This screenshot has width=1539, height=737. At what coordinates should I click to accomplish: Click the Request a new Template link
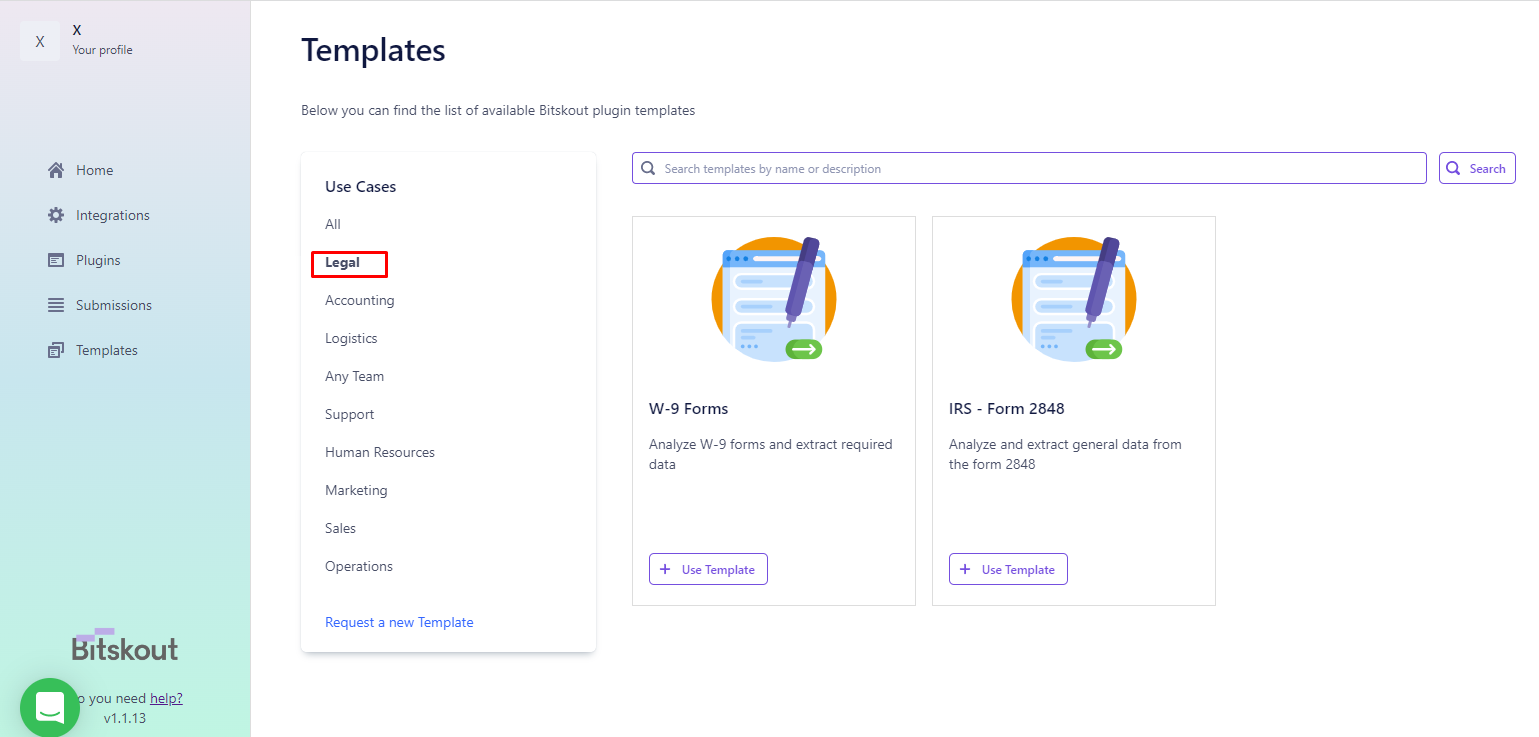pos(399,622)
